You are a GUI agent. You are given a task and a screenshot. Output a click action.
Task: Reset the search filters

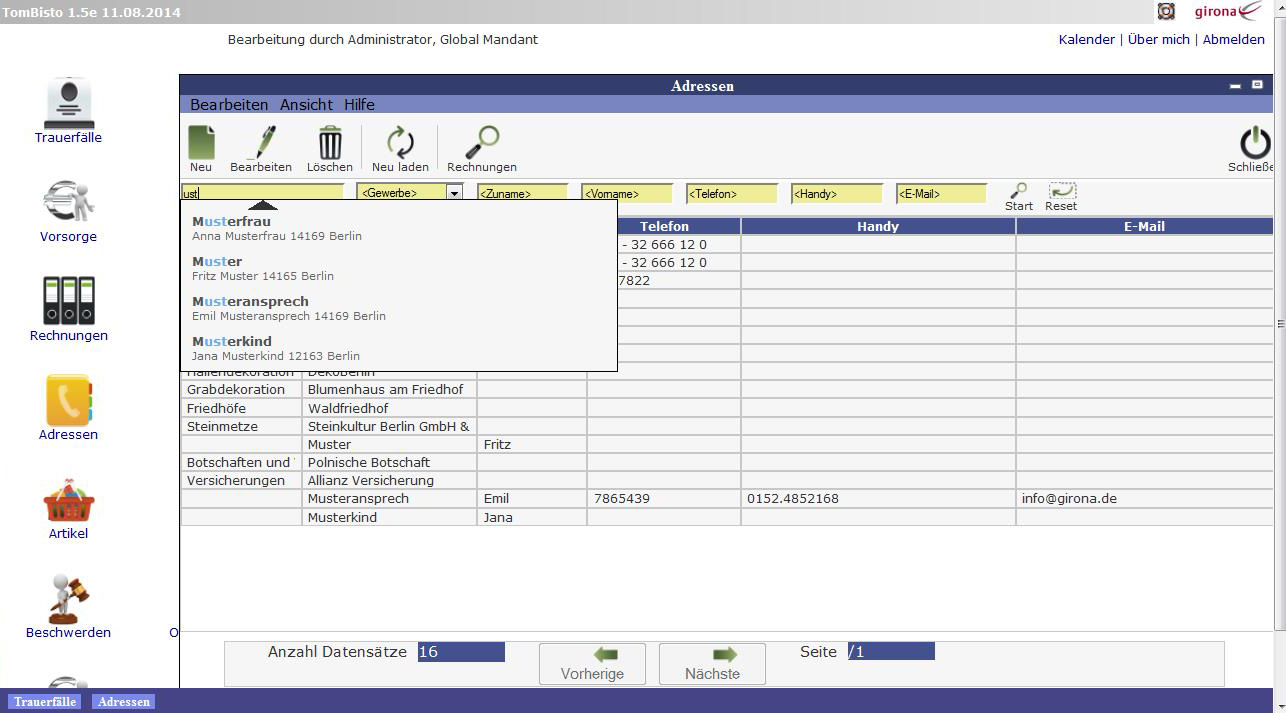tap(1061, 191)
